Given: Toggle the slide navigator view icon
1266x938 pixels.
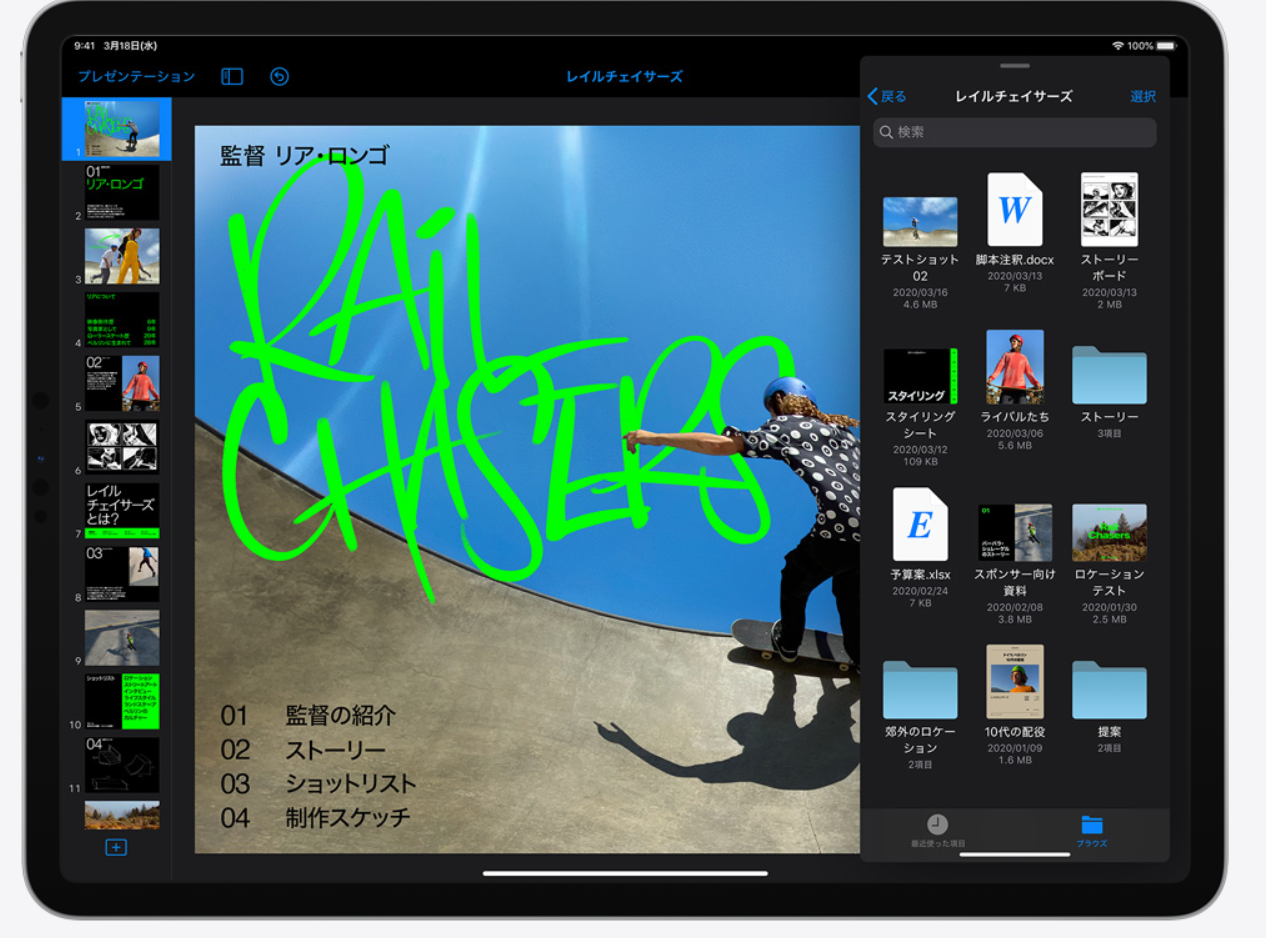Looking at the screenshot, I should coord(232,76).
